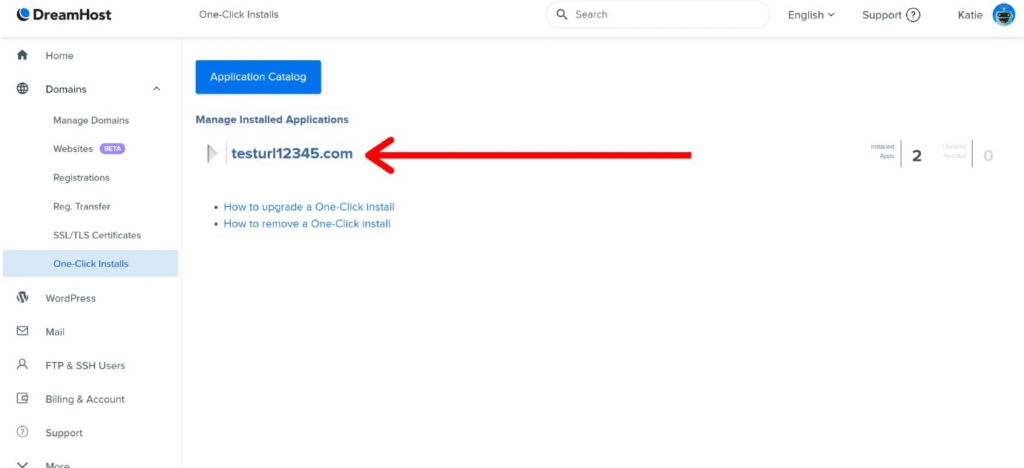Click the DreamHost logo icon

click(x=23, y=15)
